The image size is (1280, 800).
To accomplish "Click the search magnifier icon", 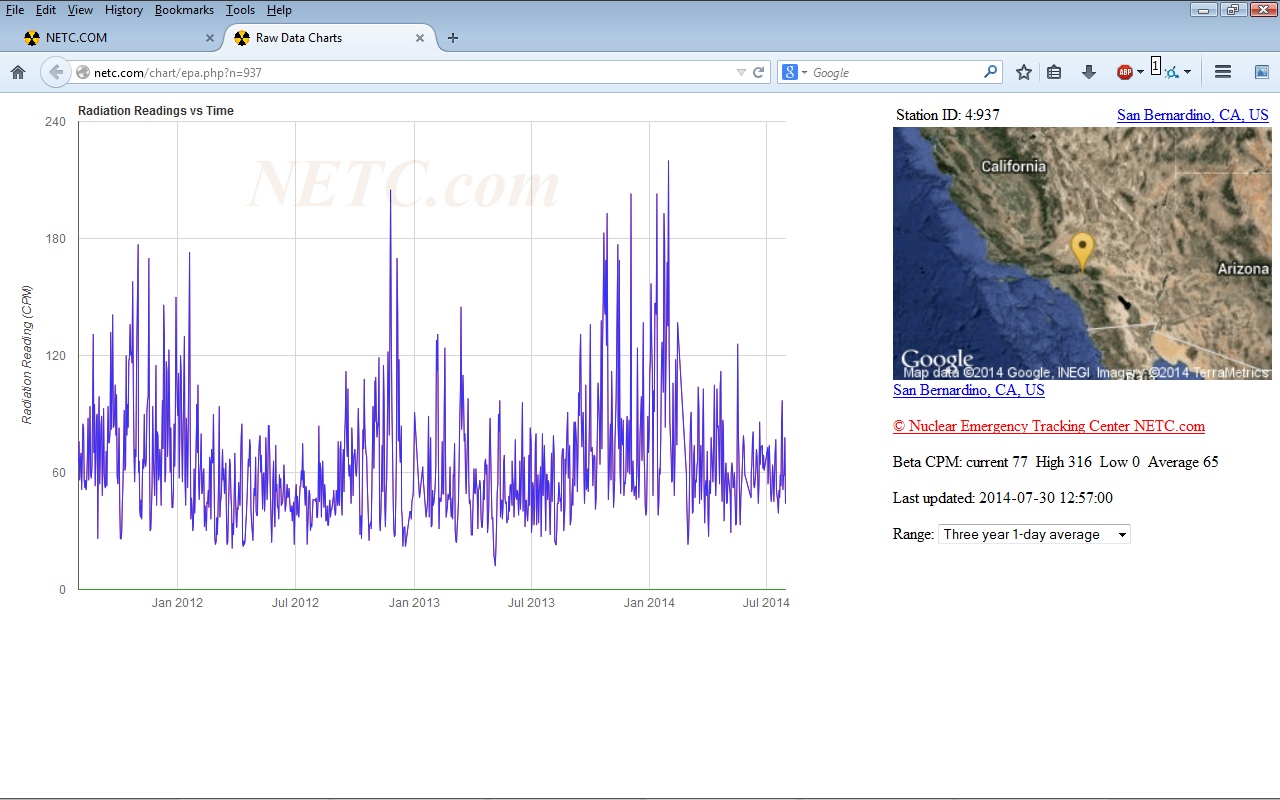I will pyautogui.click(x=990, y=72).
